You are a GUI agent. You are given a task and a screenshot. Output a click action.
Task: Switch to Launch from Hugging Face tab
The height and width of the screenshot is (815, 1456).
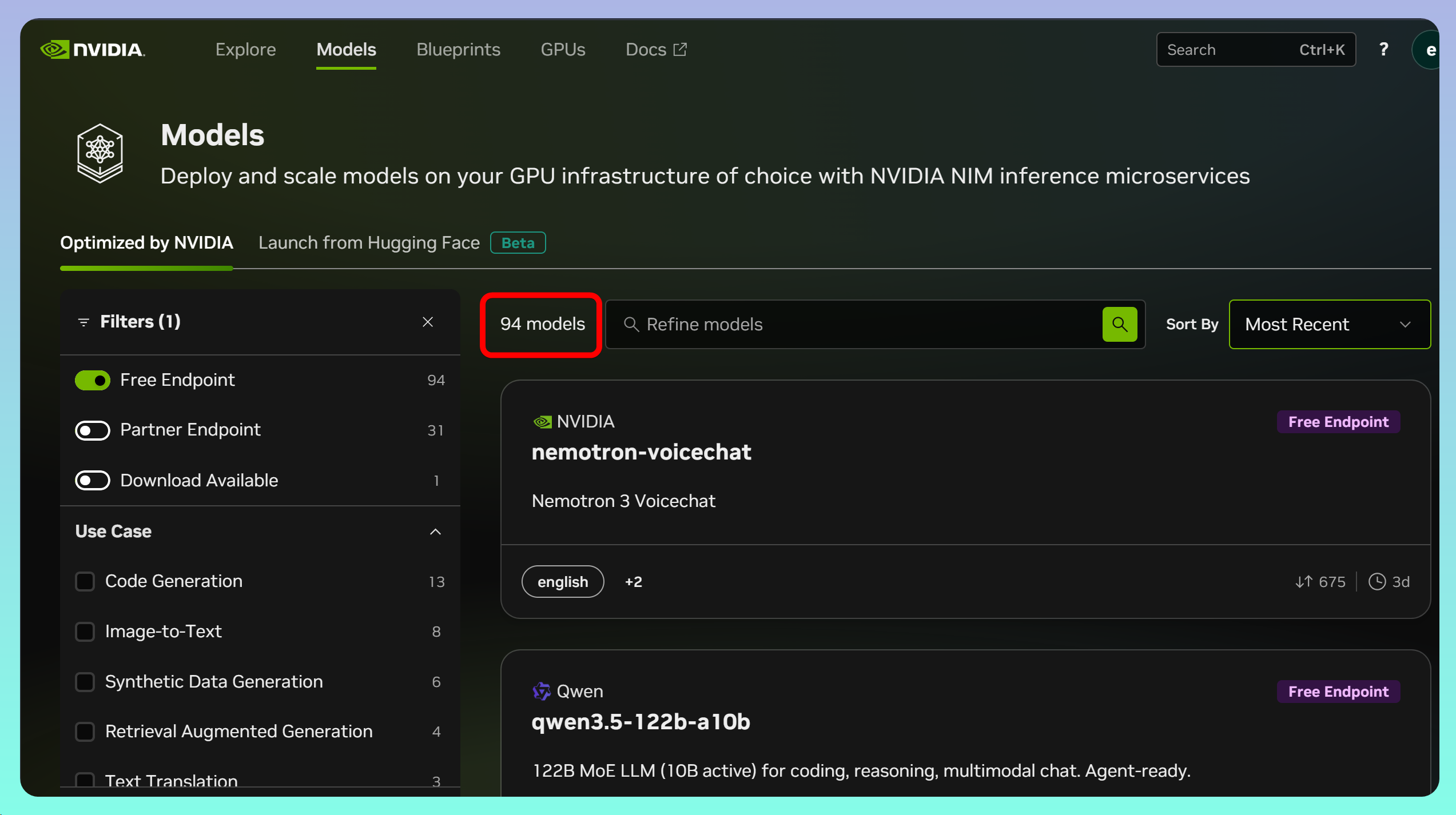369,243
